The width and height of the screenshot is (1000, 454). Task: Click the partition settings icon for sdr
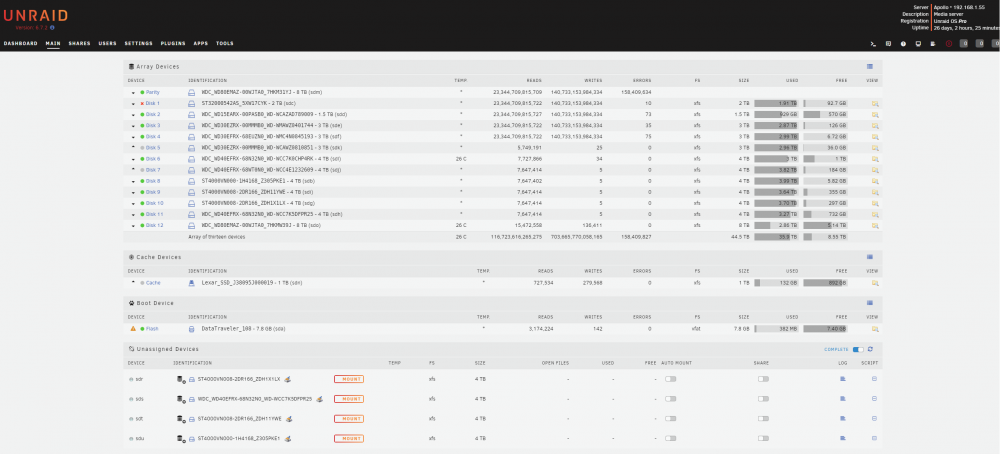(182, 379)
